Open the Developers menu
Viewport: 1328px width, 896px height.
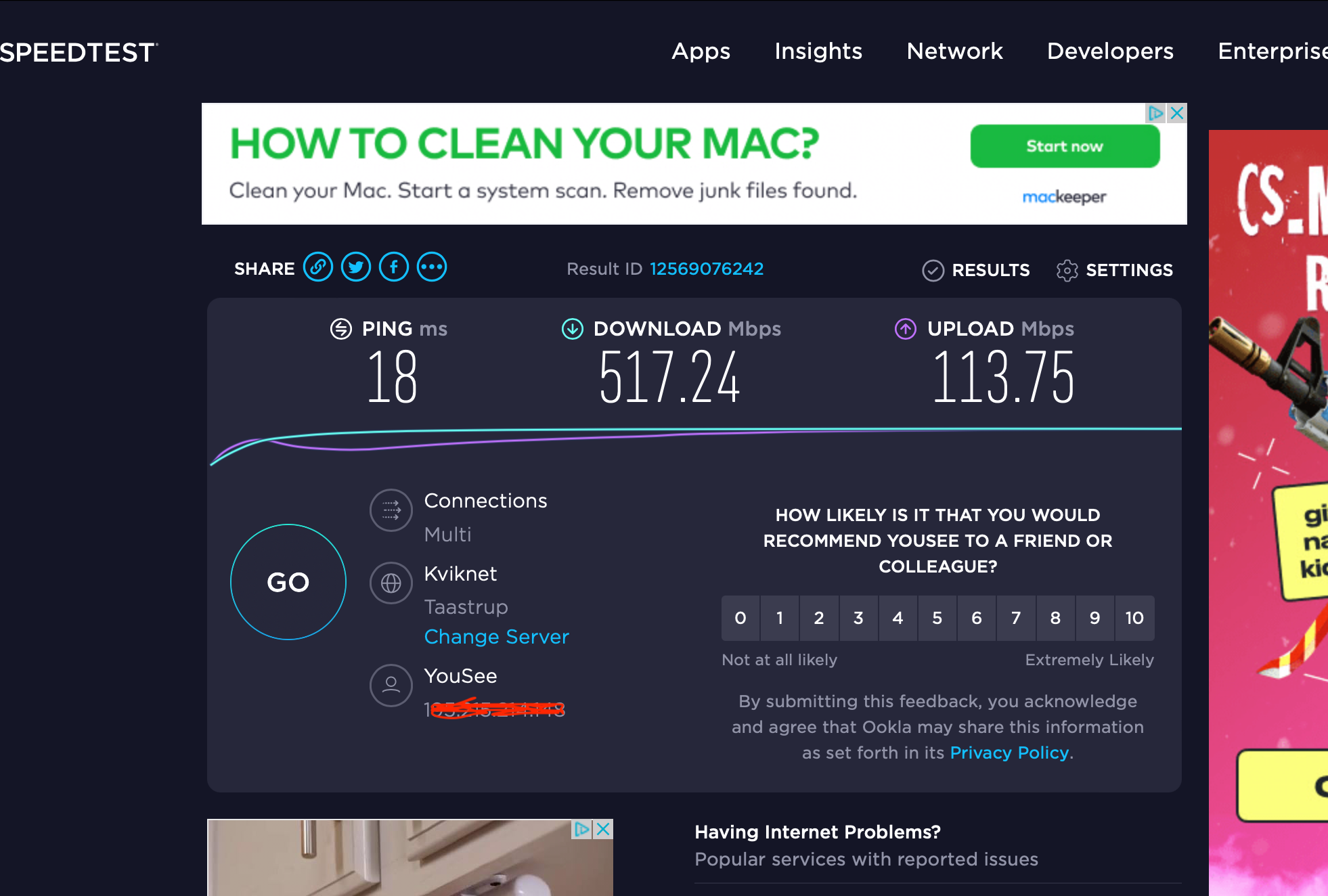point(1110,51)
